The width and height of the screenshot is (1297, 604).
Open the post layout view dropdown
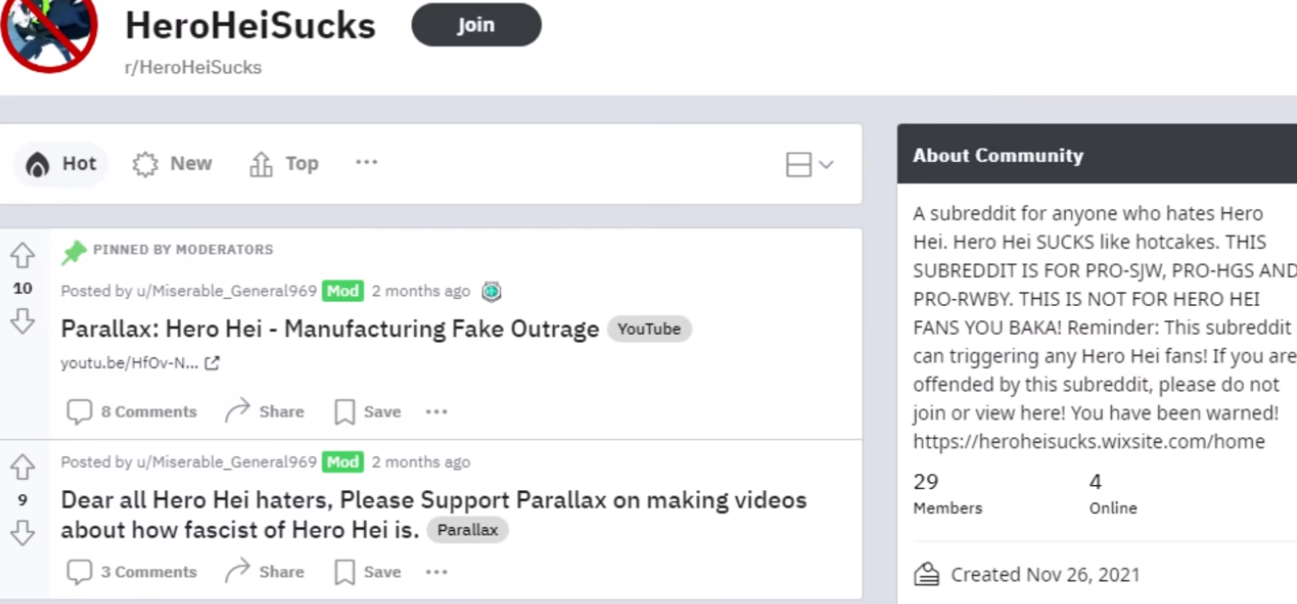click(809, 165)
